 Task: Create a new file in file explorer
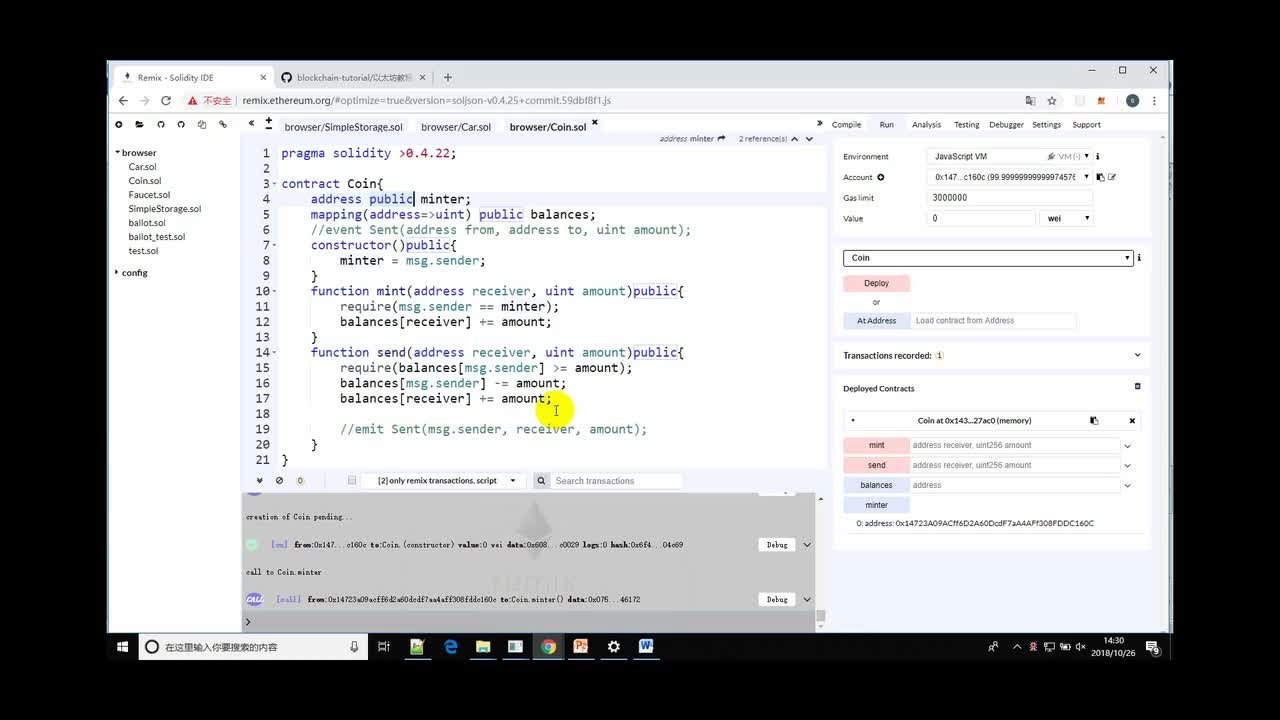click(x=118, y=125)
